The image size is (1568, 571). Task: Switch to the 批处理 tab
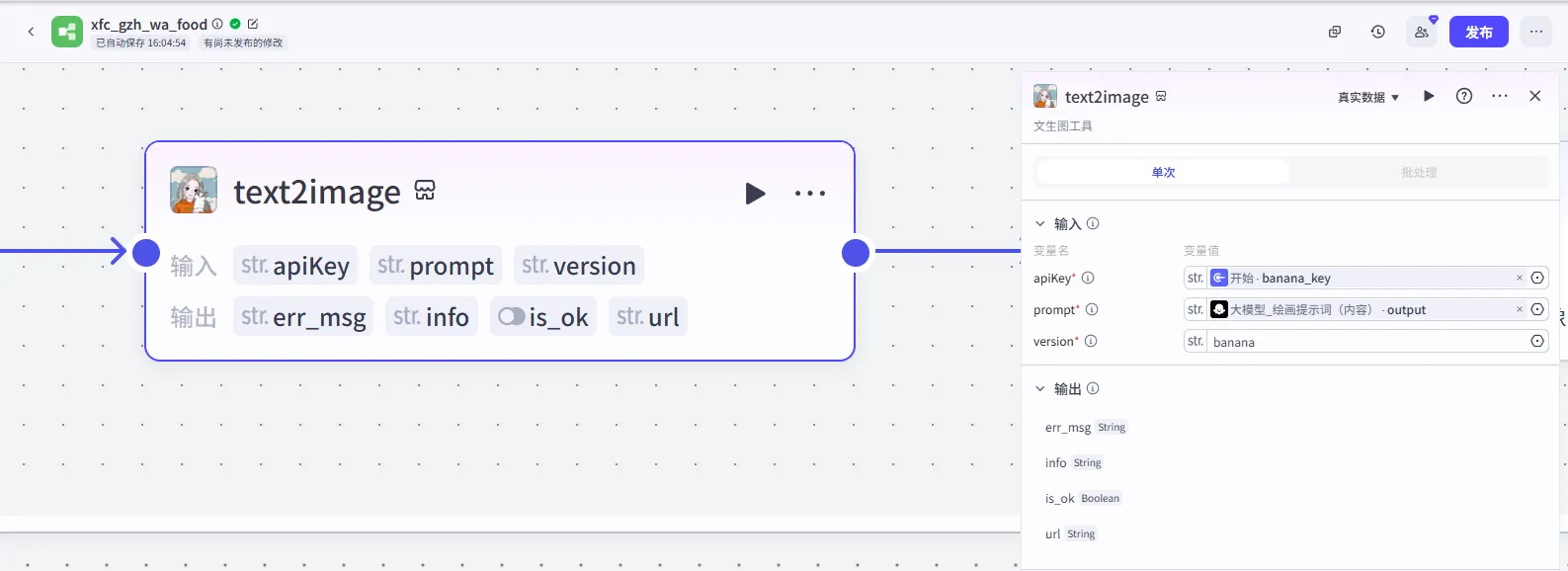click(1419, 172)
